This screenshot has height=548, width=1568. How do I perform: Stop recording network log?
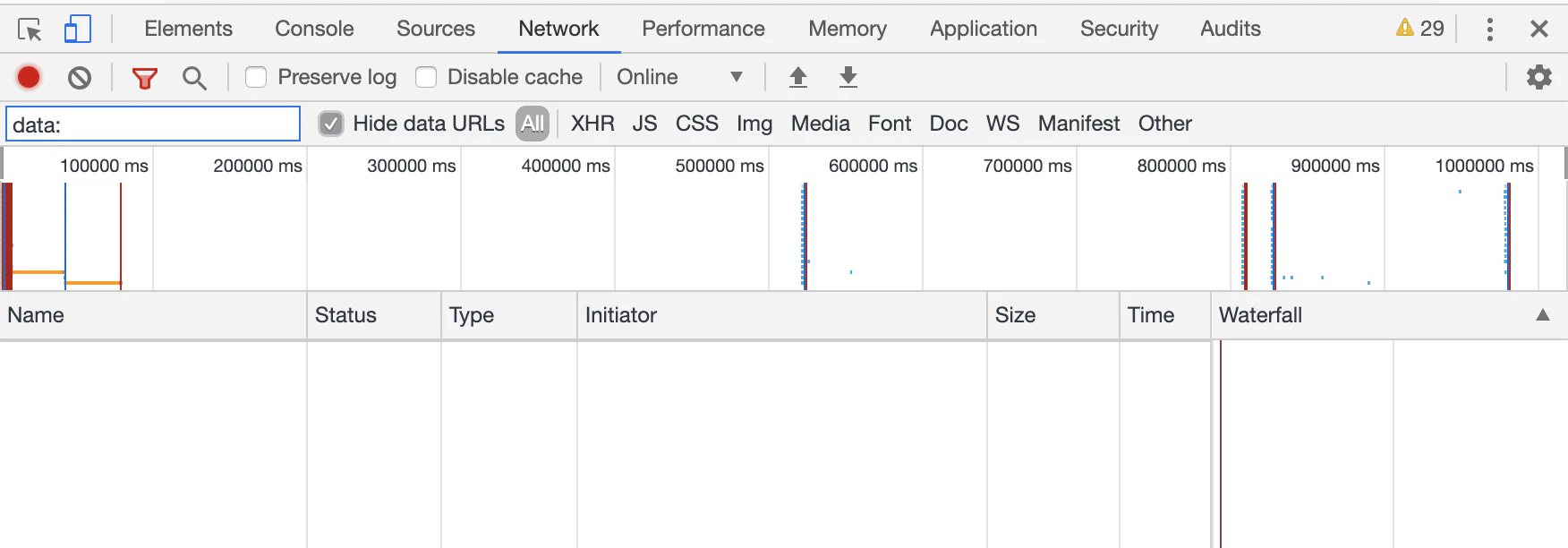[x=29, y=77]
